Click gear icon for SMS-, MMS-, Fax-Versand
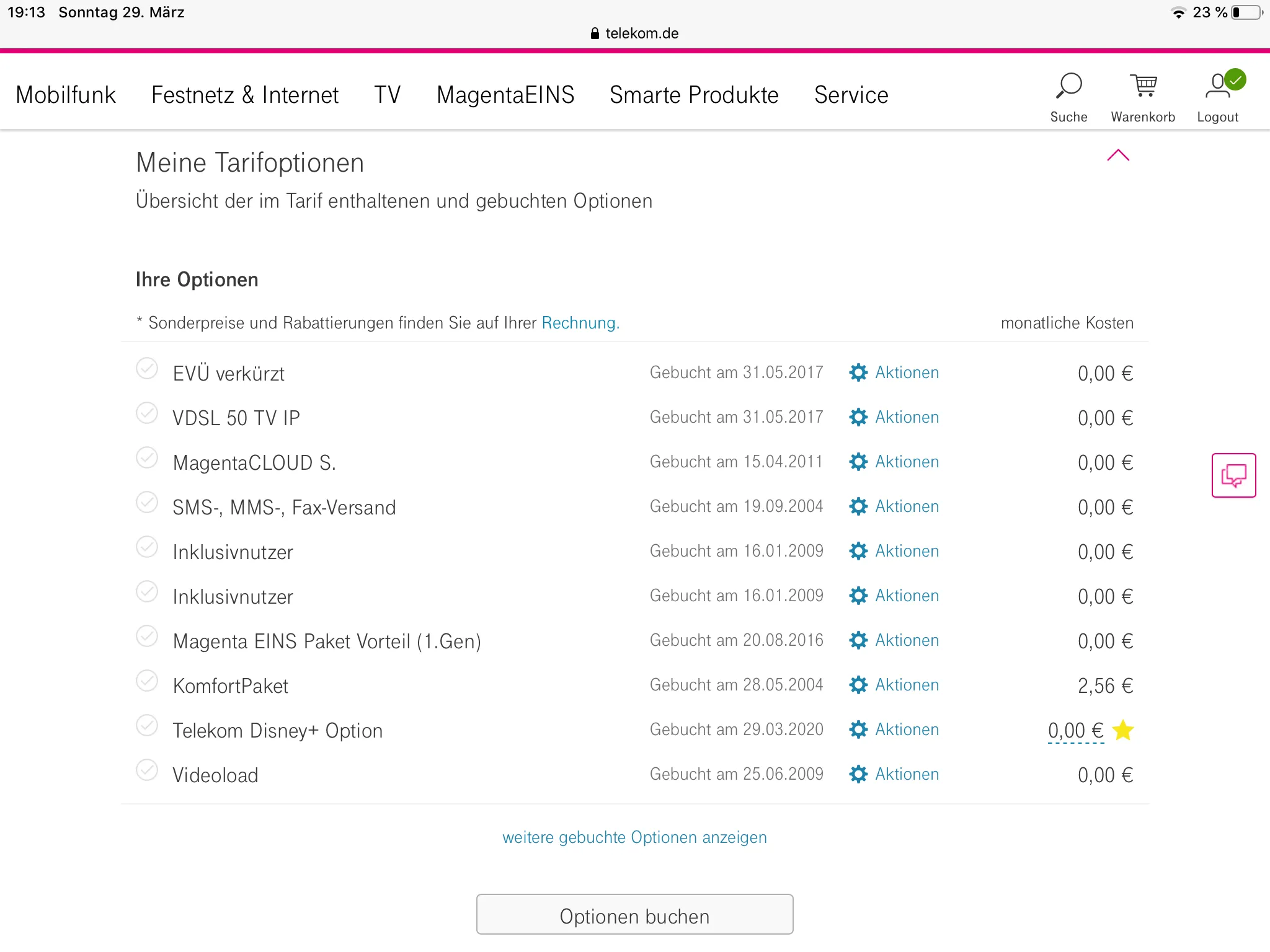 pos(858,506)
